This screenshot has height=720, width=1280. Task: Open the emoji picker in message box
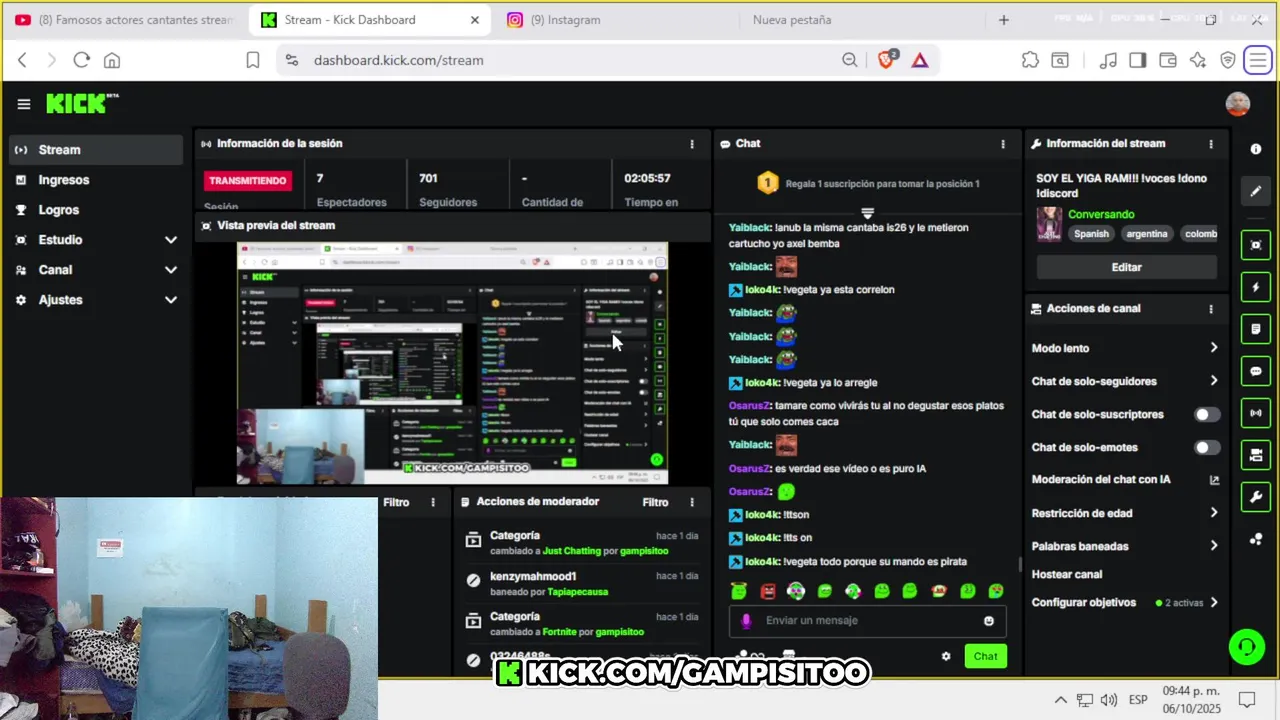[x=989, y=621]
